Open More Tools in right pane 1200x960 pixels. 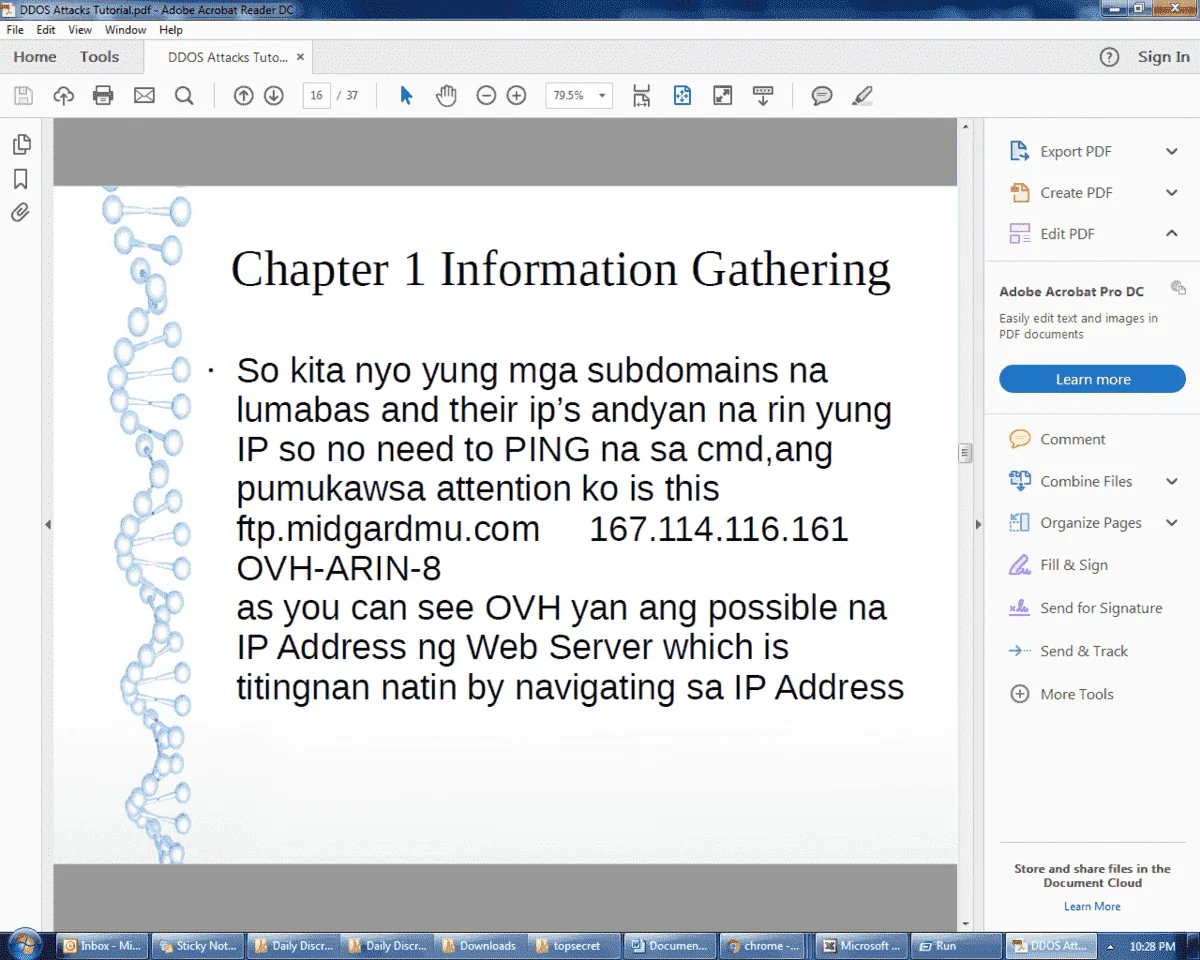(1061, 694)
